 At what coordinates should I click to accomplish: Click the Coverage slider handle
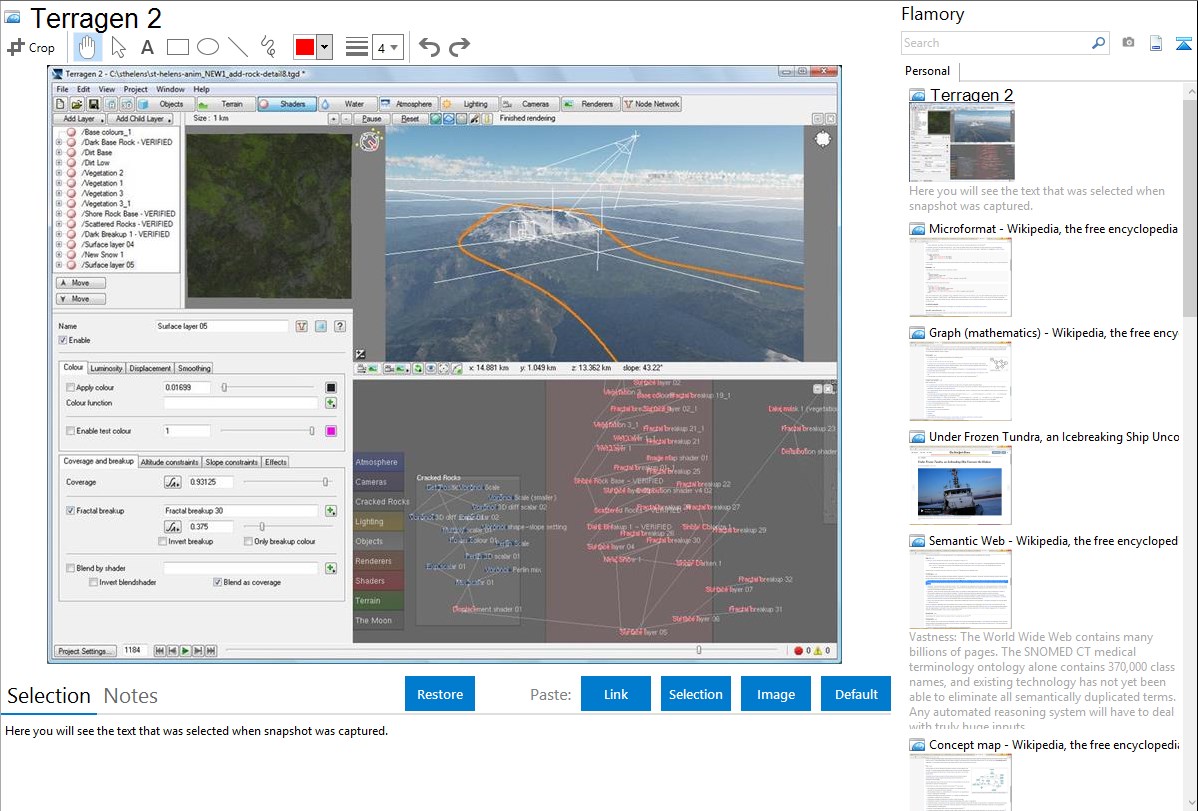(325, 482)
